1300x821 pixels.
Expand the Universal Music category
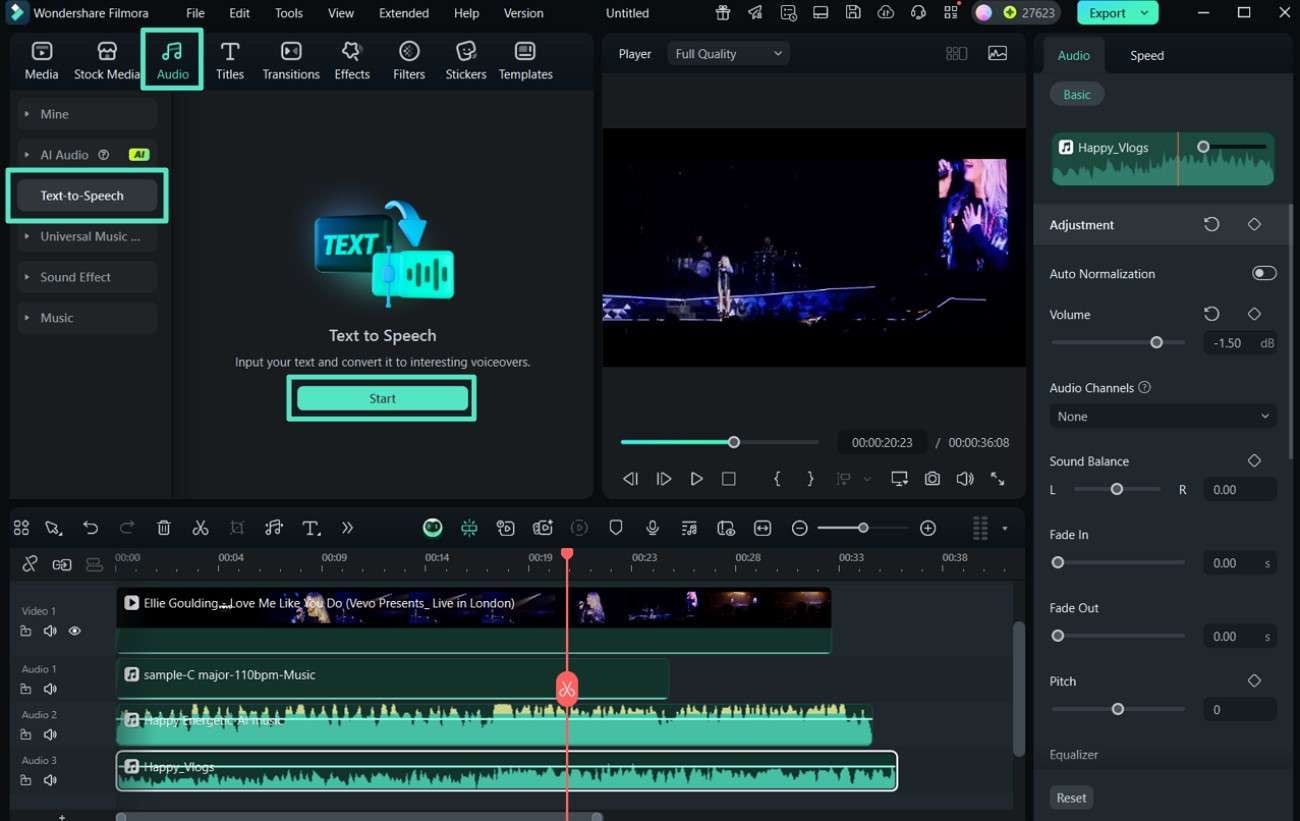click(x=87, y=237)
